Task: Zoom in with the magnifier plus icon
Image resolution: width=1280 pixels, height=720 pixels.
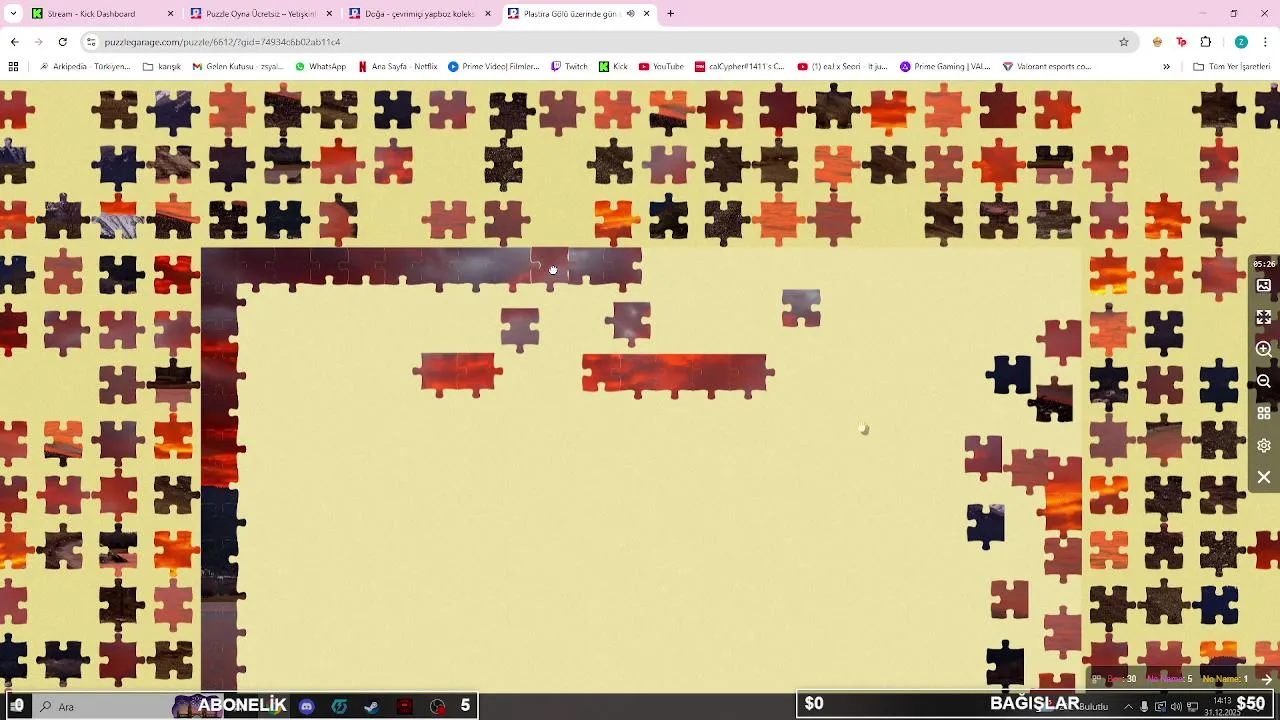Action: click(x=1264, y=349)
